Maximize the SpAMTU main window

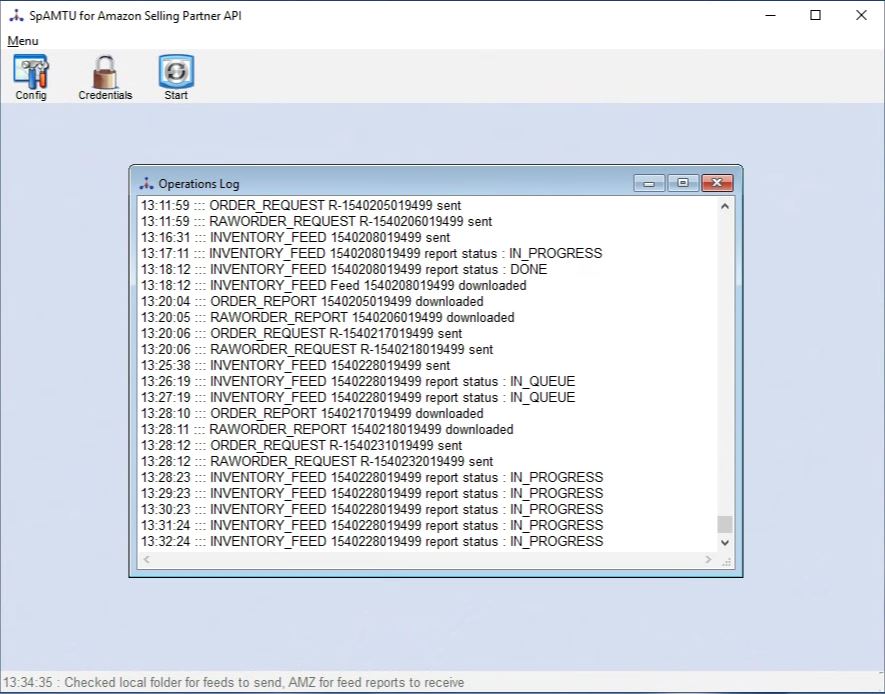click(816, 15)
